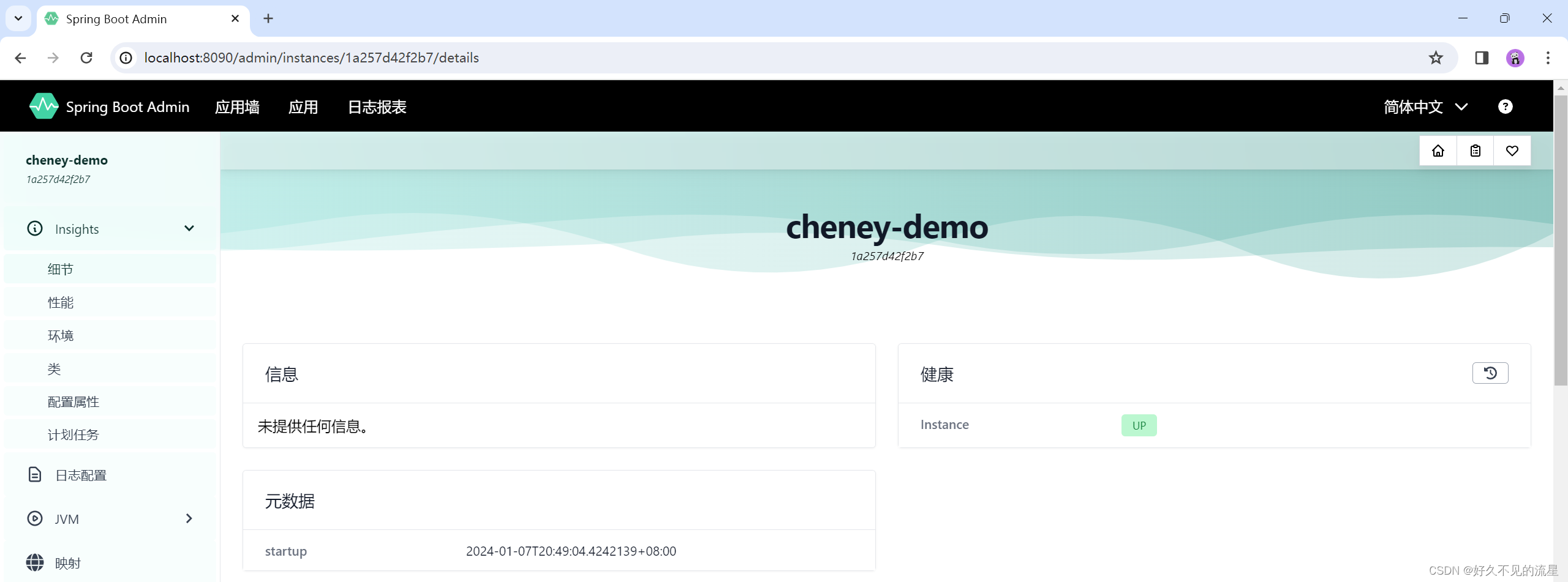This screenshot has width=1568, height=582.
Task: Click the startup metadata key
Action: point(285,551)
